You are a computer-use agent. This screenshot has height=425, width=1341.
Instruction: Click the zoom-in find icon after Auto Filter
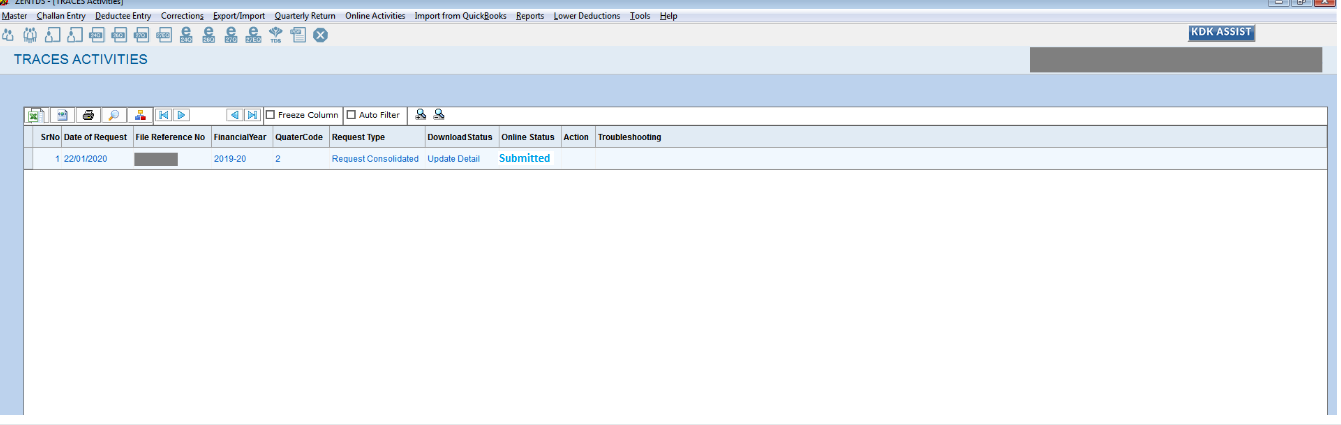coord(420,114)
